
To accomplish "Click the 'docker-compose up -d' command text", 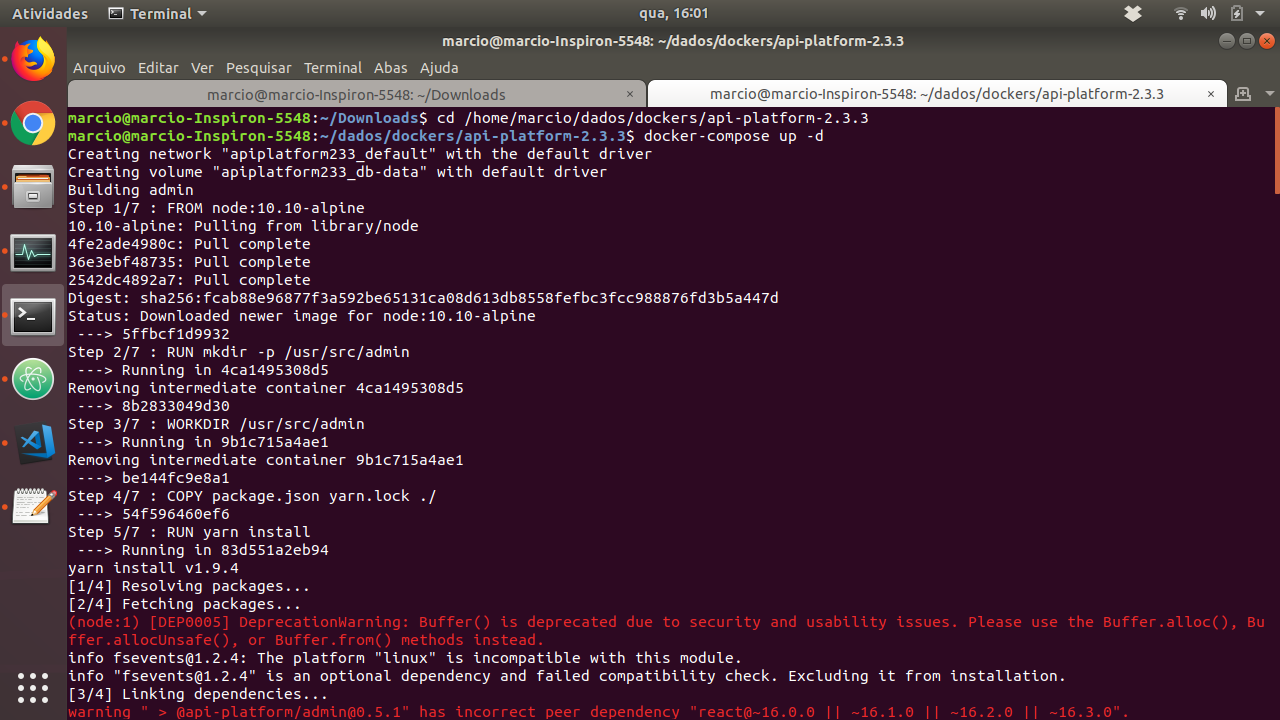I will pyautogui.click(x=734, y=136).
